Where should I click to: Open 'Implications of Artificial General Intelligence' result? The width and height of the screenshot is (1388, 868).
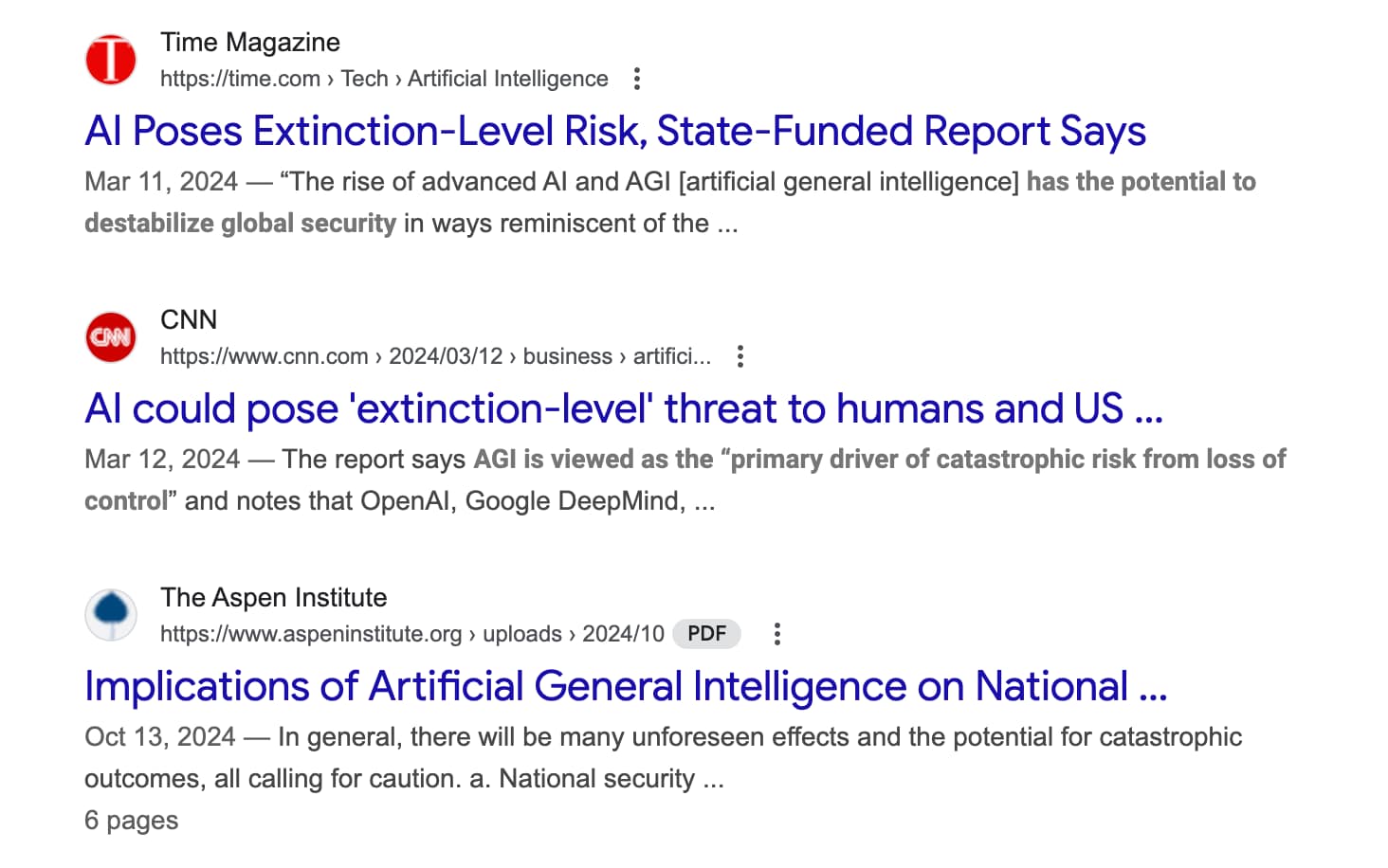tap(625, 687)
